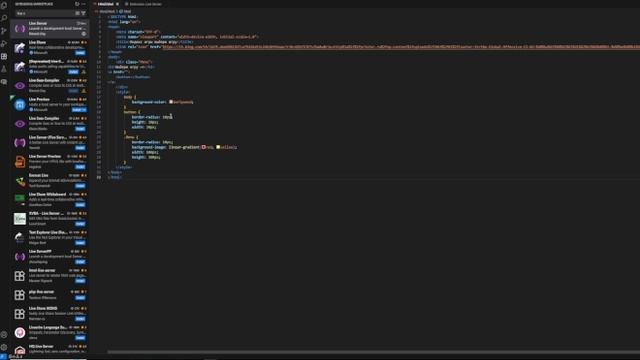Open the Run and Debug view
The image size is (640, 360).
pyautogui.click(x=4, y=43)
